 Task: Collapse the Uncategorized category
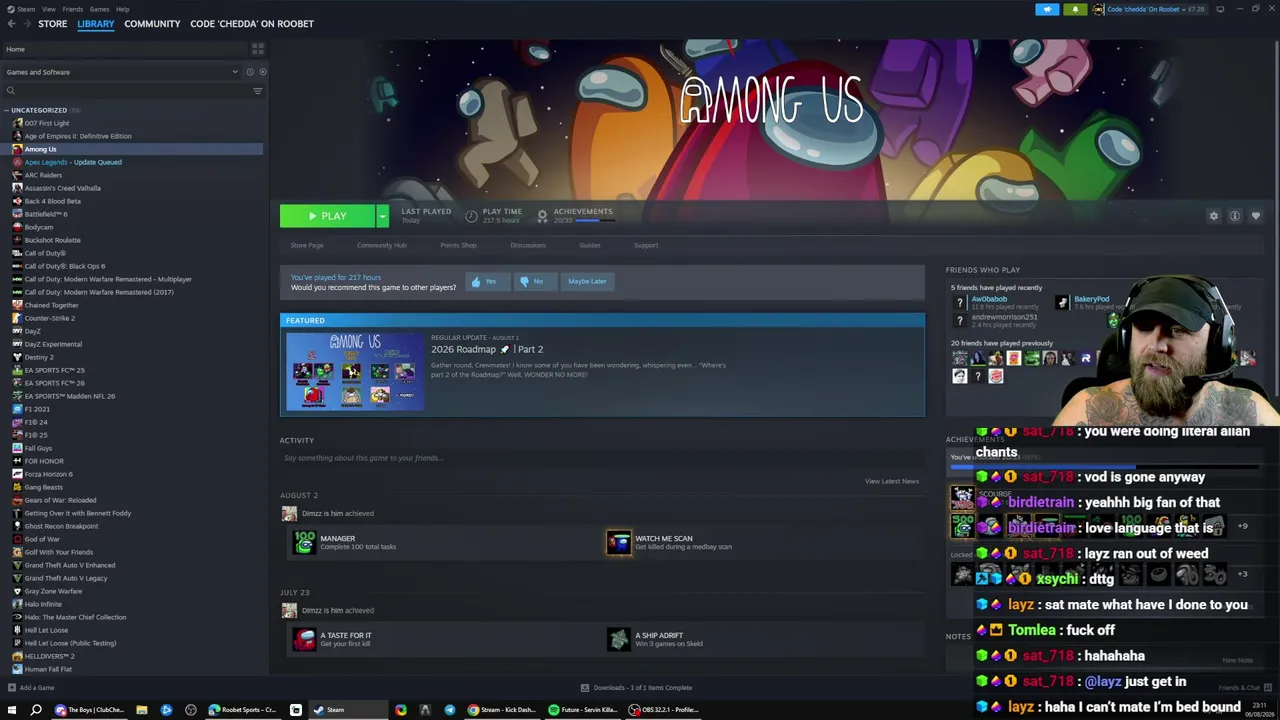pos(7,110)
